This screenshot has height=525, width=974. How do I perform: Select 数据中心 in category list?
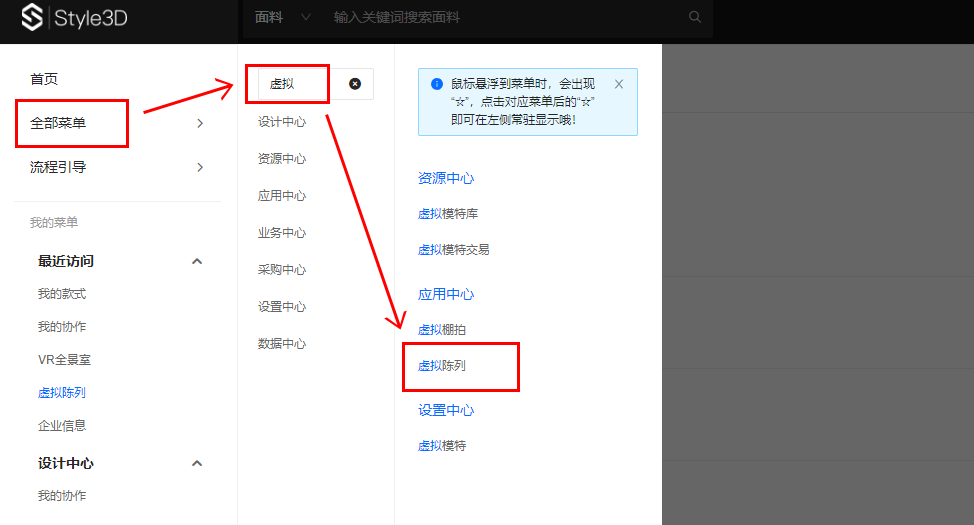(281, 344)
